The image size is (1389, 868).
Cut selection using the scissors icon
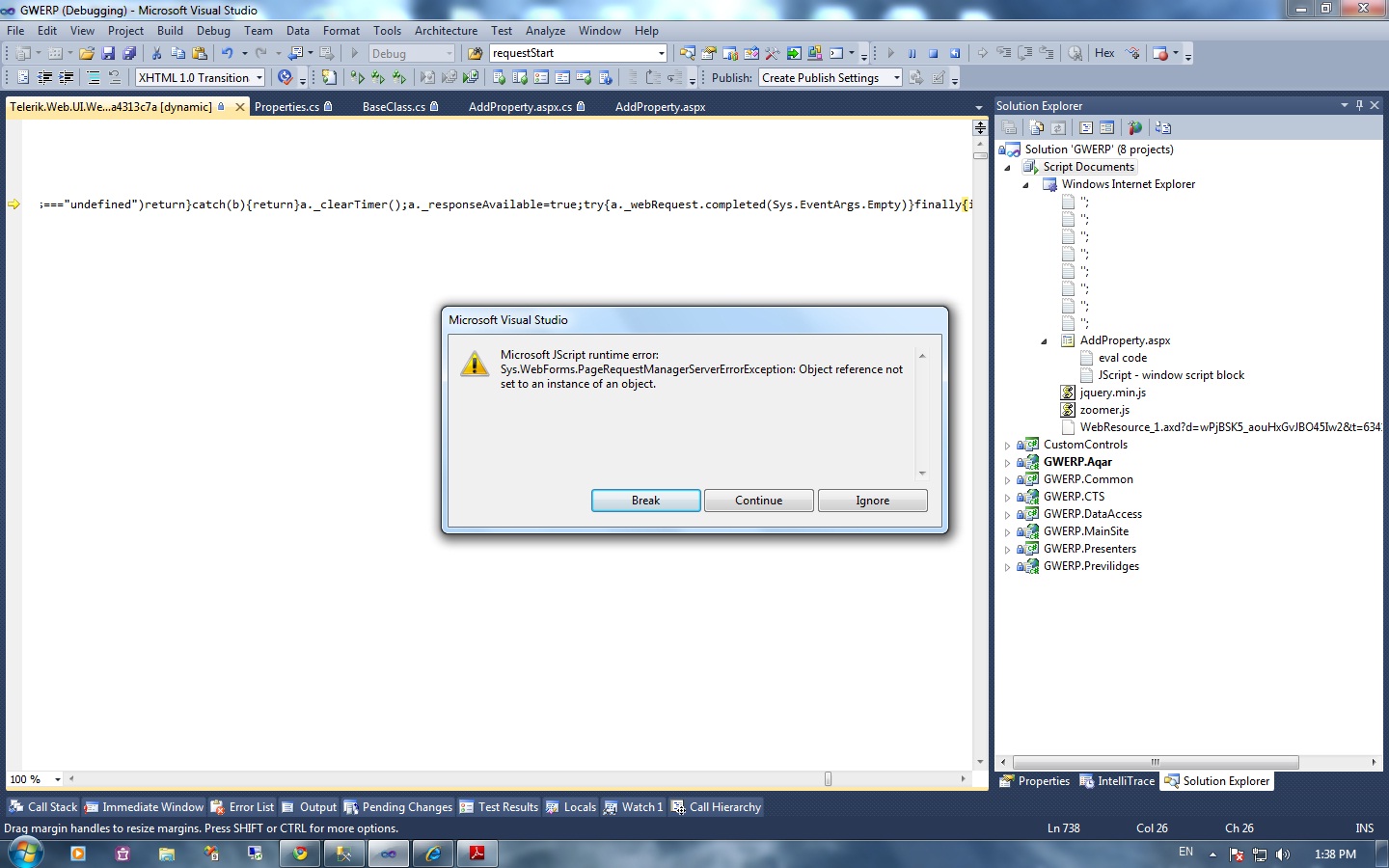tap(156, 54)
